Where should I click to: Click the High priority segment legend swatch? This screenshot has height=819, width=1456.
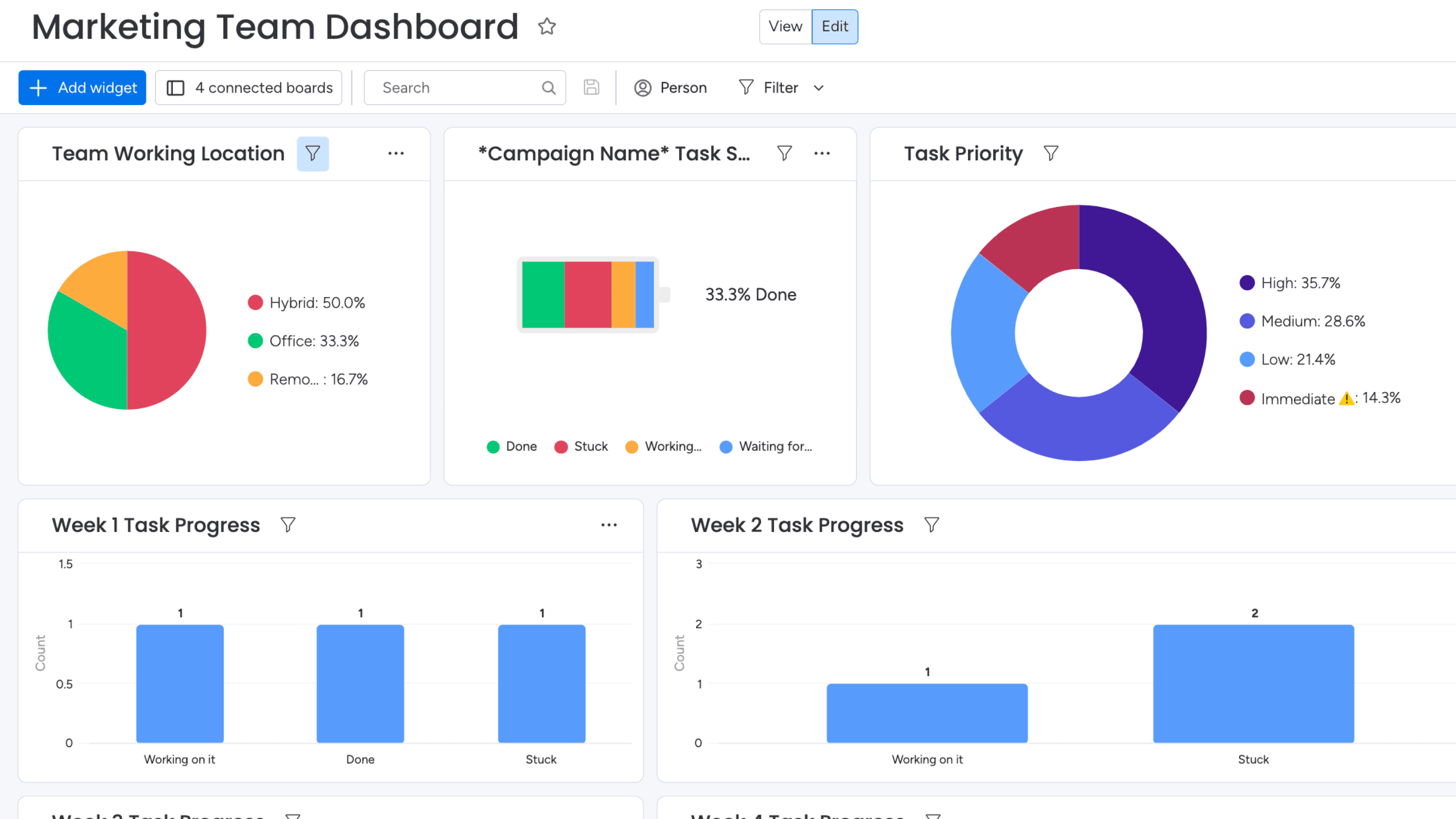(x=1247, y=283)
